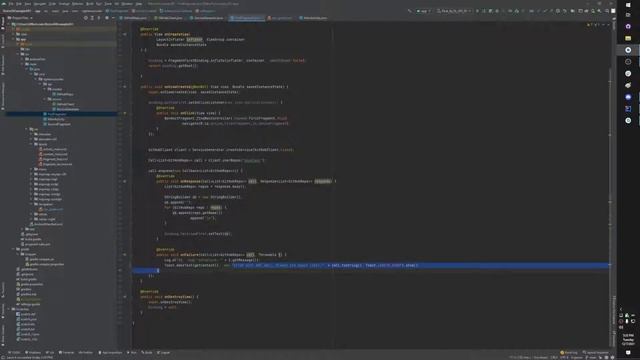Open the App Inspection tool window
Screen dimensions: 640x360
click(110, 353)
